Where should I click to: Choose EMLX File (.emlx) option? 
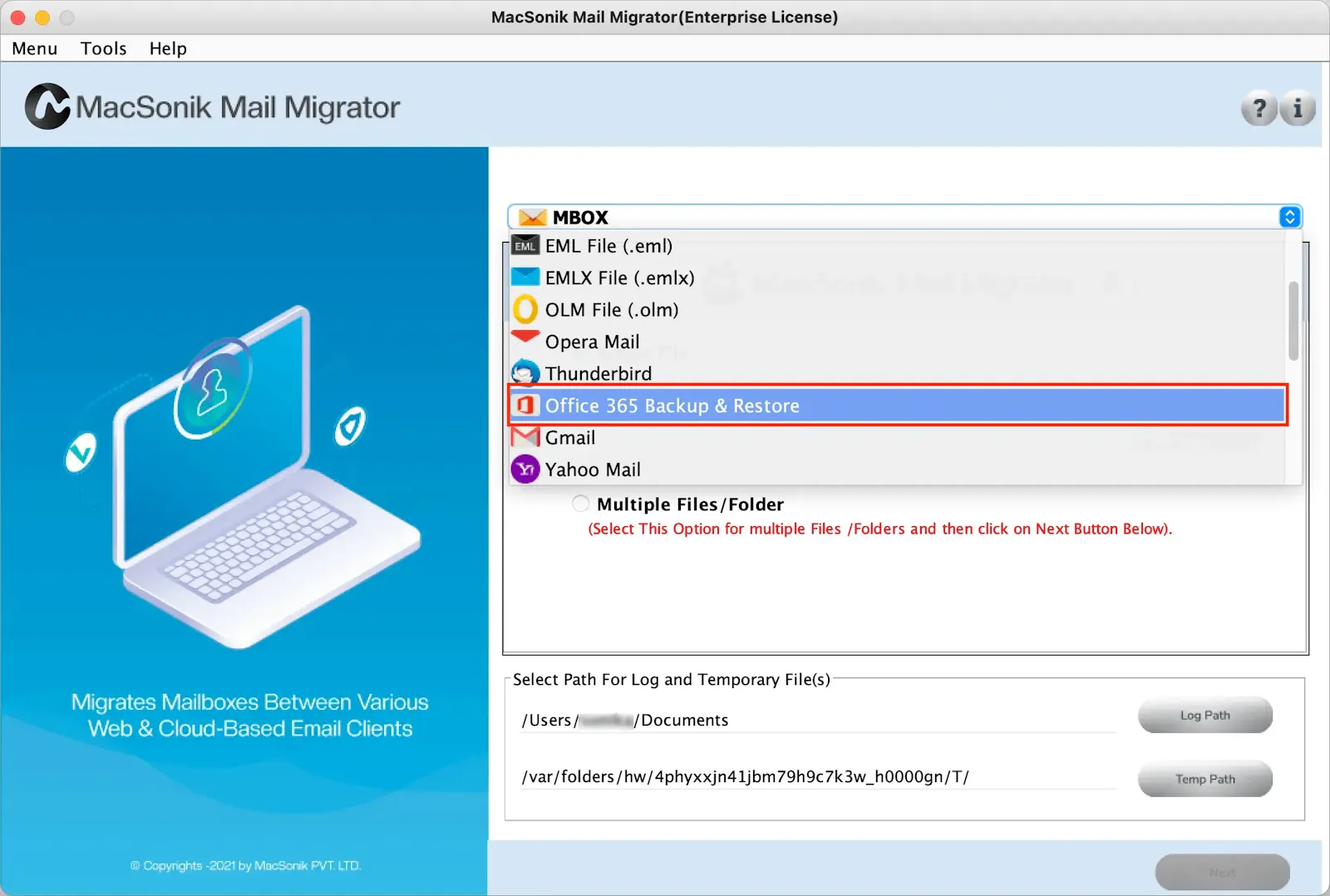(897, 278)
